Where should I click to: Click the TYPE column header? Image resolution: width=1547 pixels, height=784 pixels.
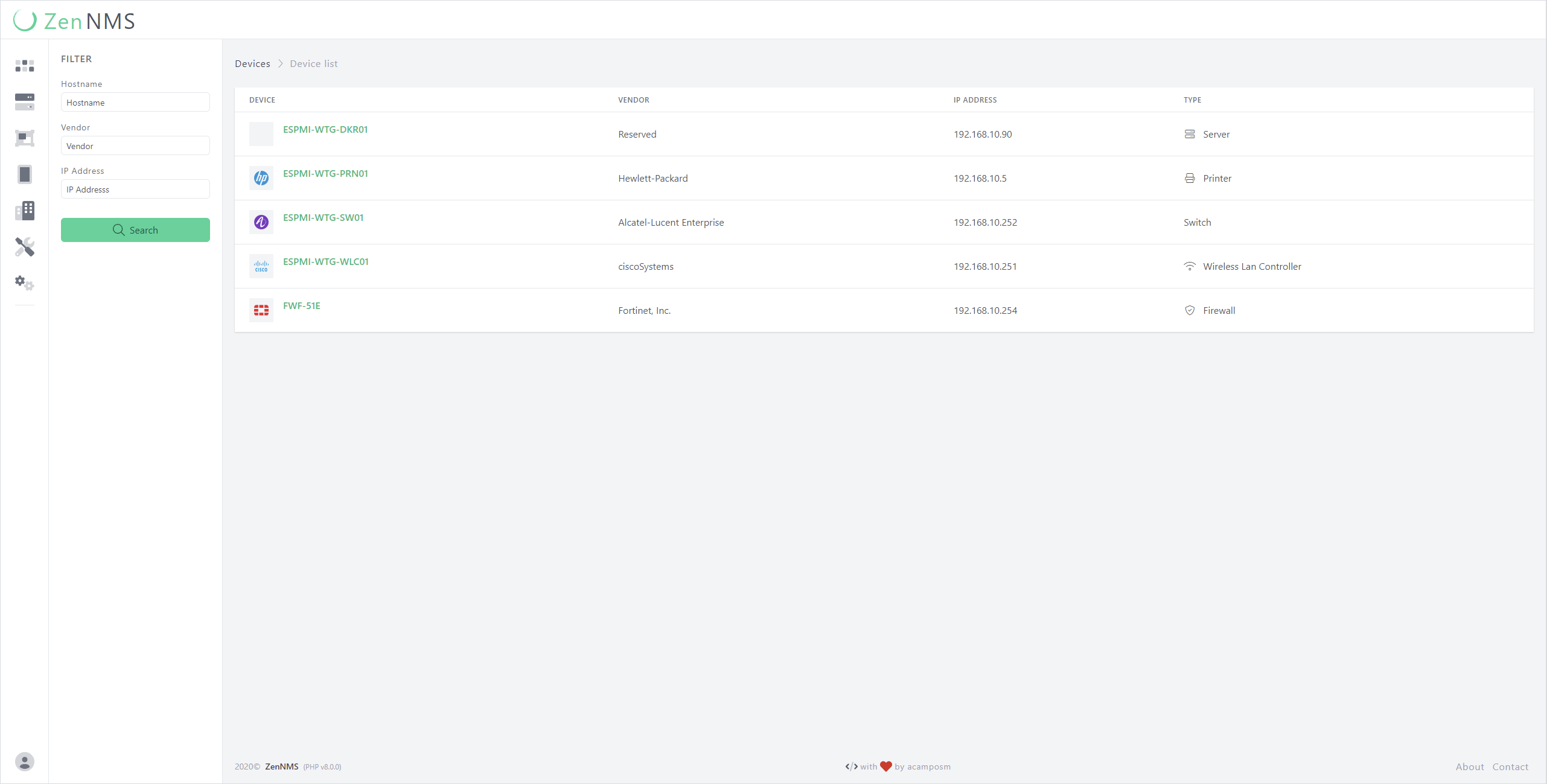pyautogui.click(x=1193, y=100)
